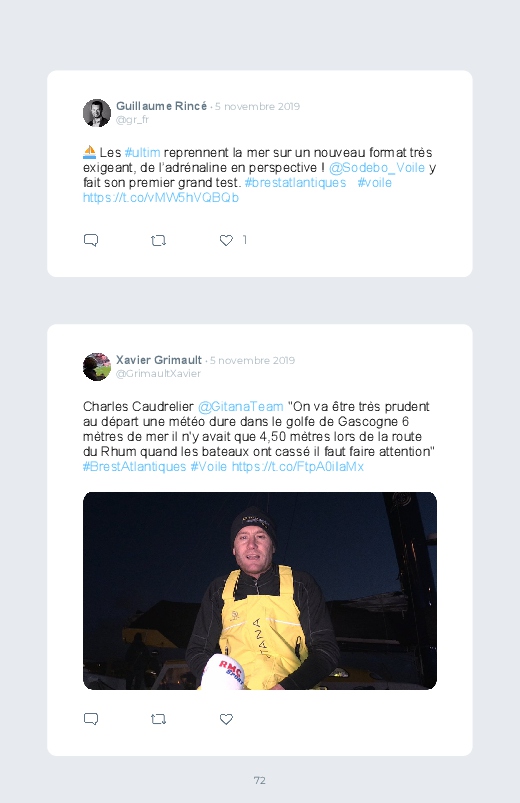Open Guillaume Rincé's profile avatar
Viewport: 520px width, 803px height.
97,113
